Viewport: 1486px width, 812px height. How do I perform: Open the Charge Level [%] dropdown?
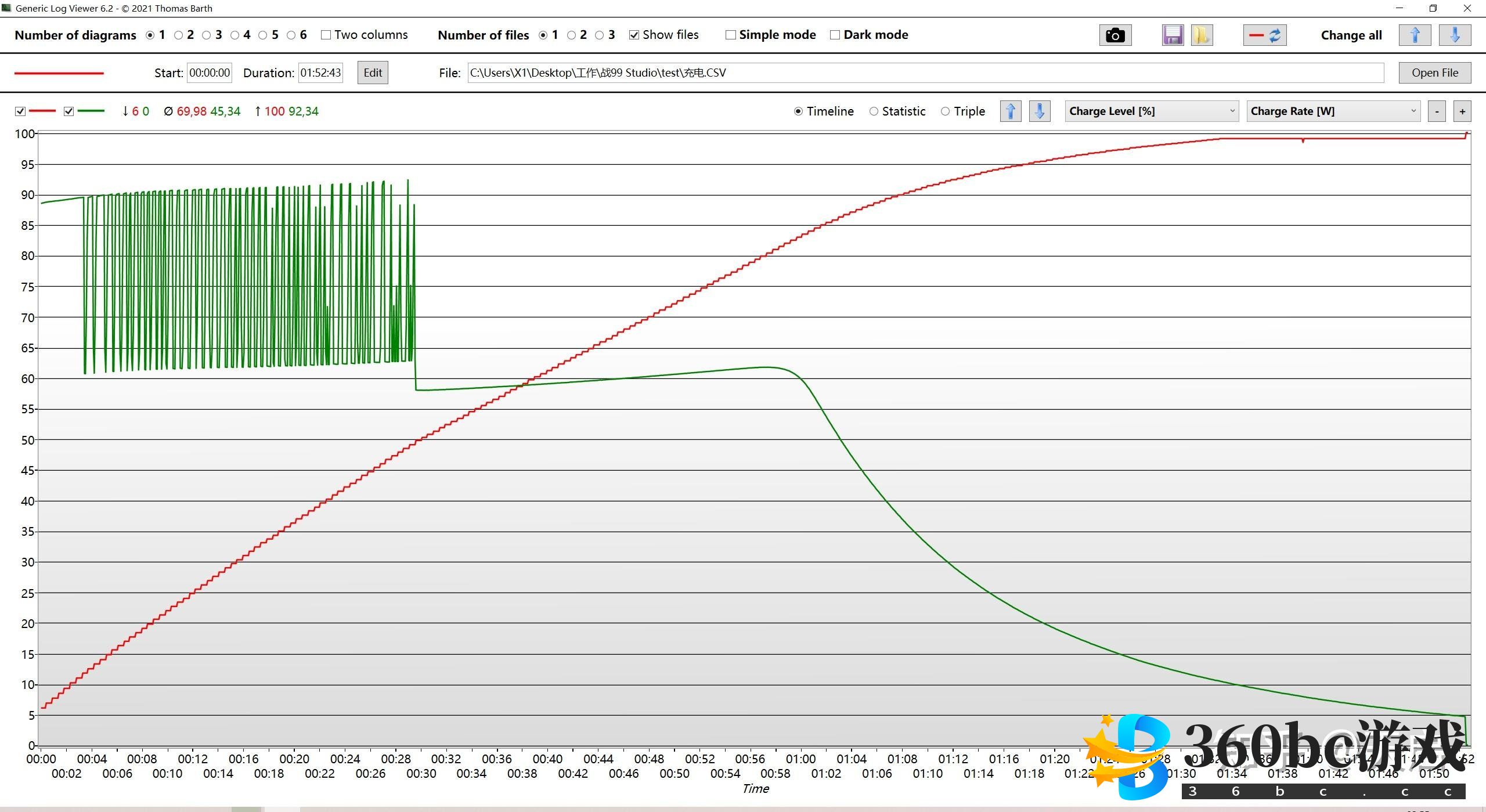point(1152,111)
